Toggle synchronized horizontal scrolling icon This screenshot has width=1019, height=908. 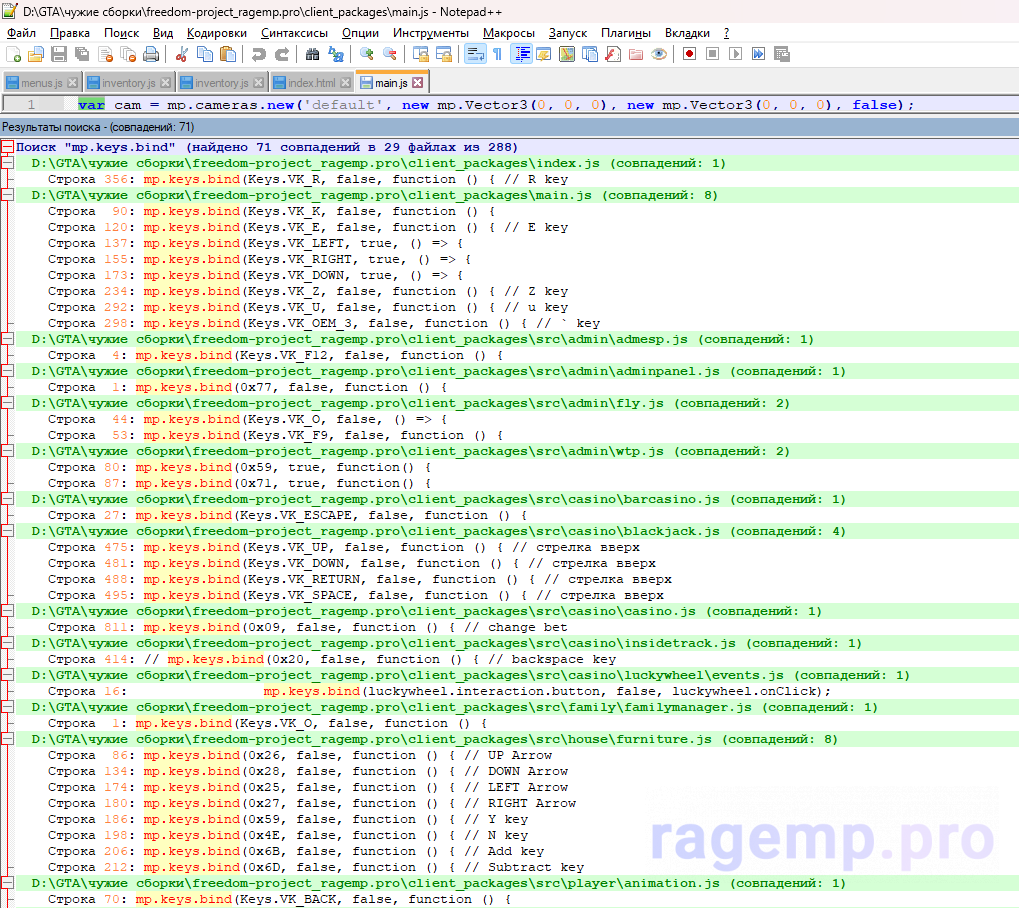click(x=444, y=55)
